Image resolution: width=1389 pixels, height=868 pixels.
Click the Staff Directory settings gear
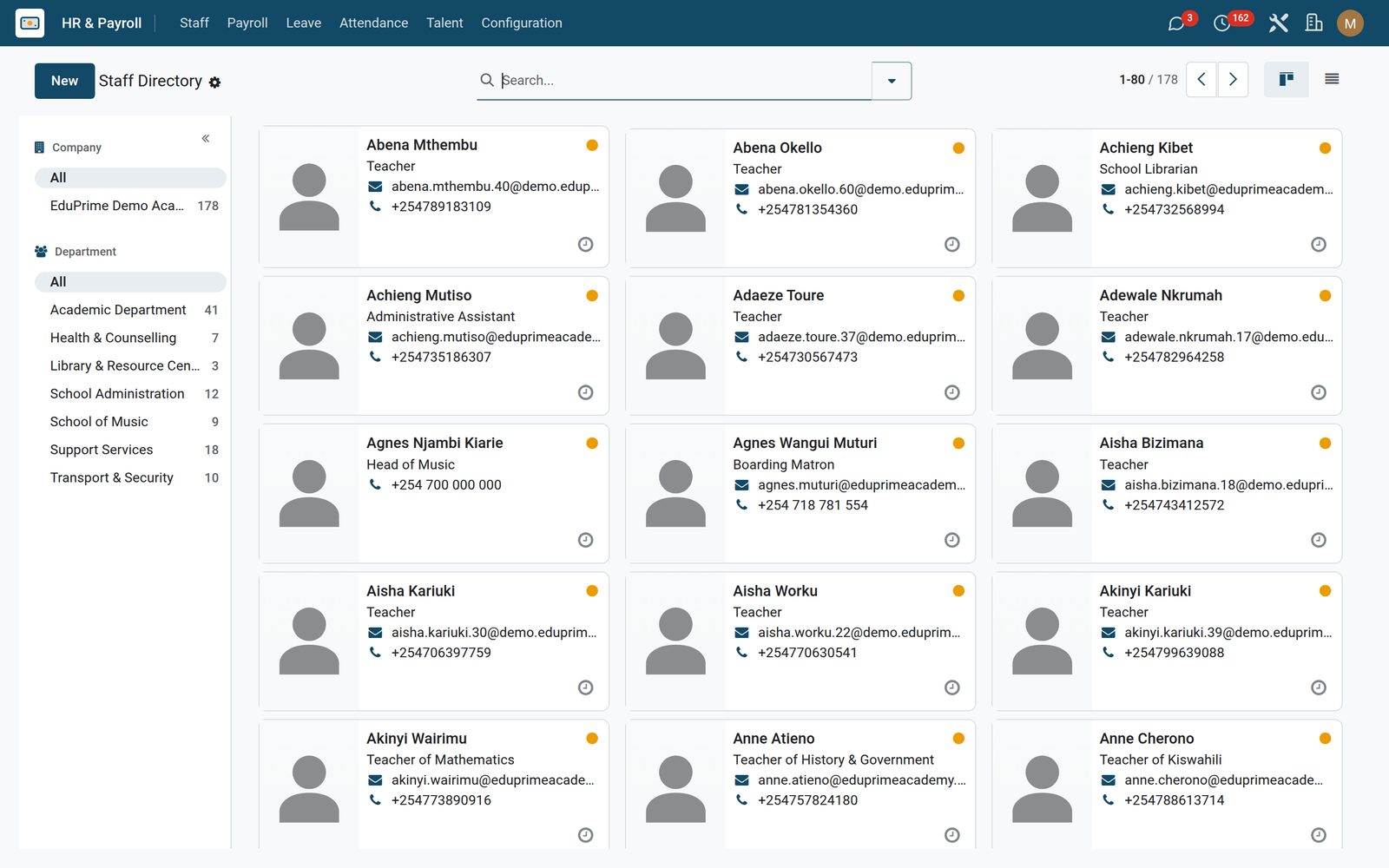(214, 82)
